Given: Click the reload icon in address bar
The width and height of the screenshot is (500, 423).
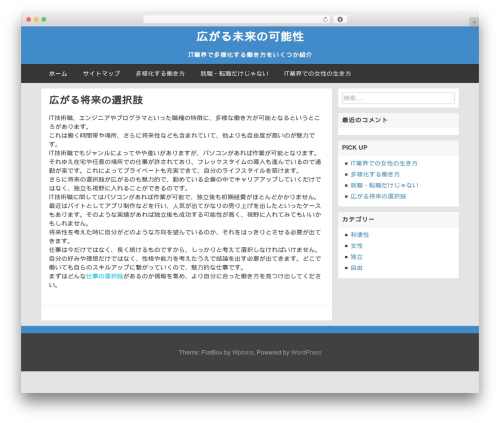Looking at the screenshot, I should click(325, 20).
